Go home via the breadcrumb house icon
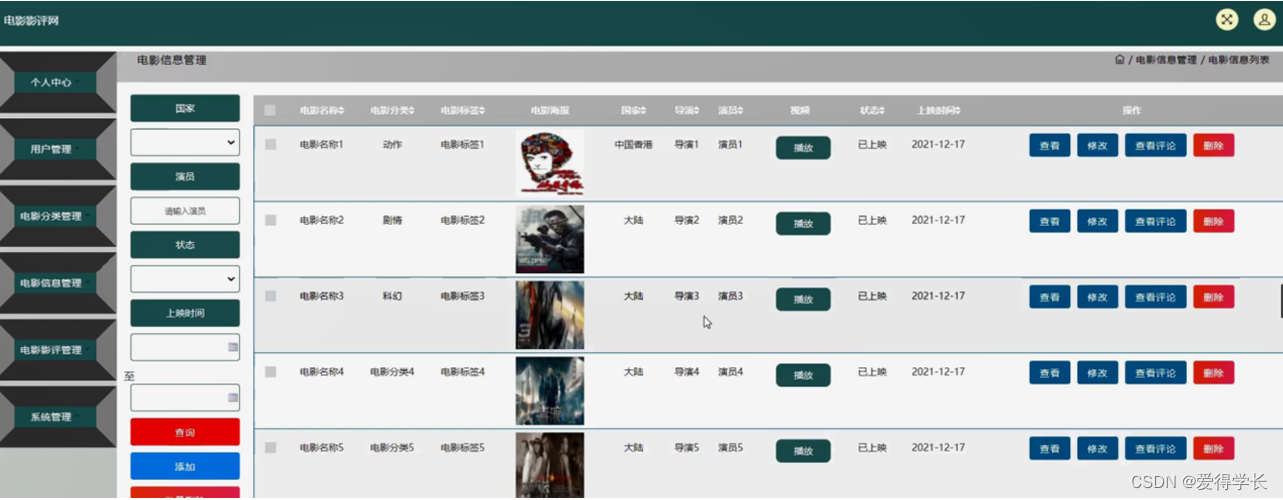 click(x=1119, y=60)
